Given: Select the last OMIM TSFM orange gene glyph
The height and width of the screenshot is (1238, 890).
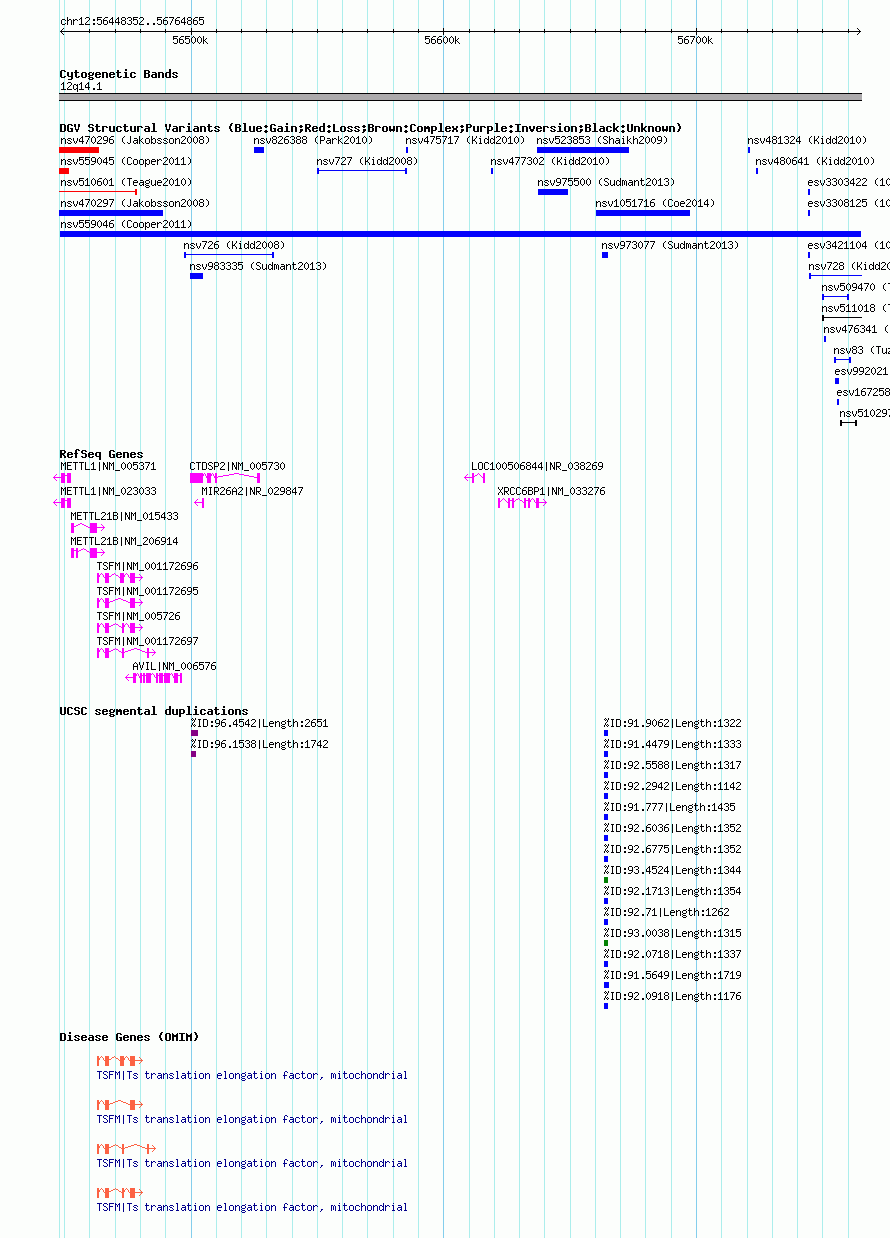Looking at the screenshot, I should pyautogui.click(x=119, y=1193).
